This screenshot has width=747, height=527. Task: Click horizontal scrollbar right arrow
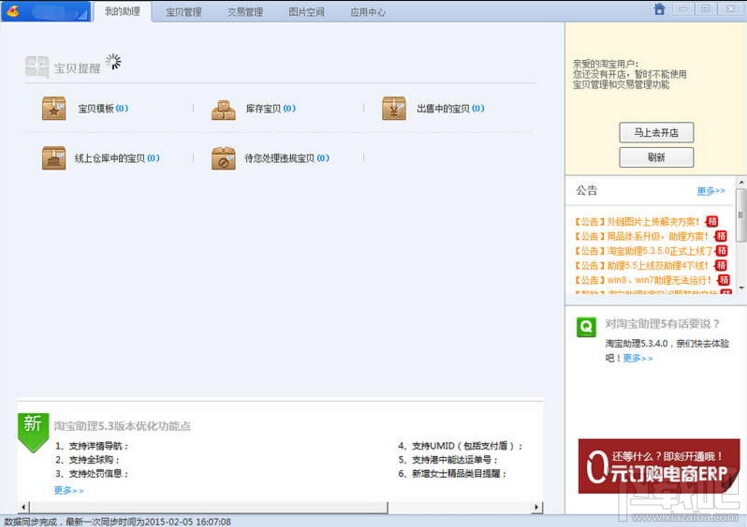[537, 507]
